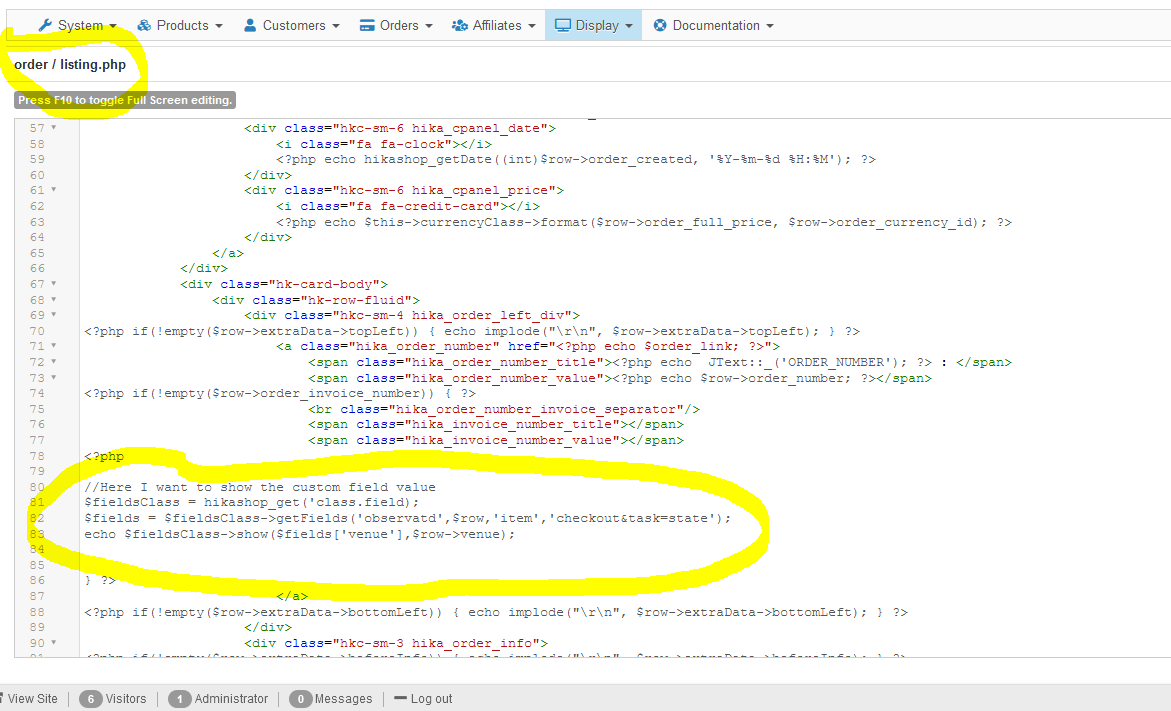Select the Customers menu label
1171x711 pixels.
point(294,25)
